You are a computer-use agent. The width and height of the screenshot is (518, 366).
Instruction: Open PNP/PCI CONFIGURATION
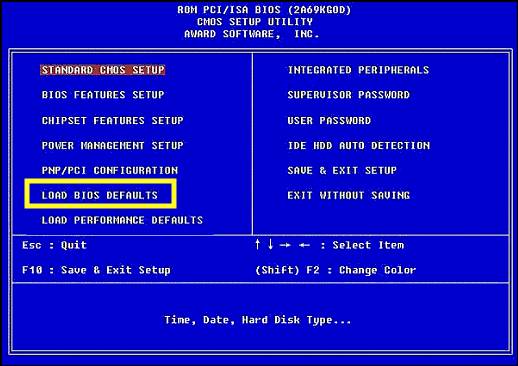110,171
